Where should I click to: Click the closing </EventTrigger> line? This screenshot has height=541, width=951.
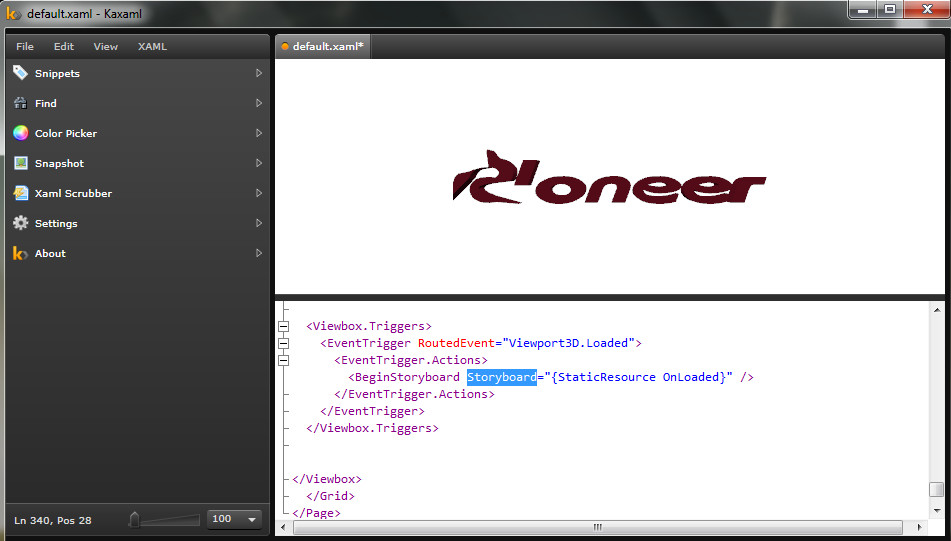click(372, 411)
